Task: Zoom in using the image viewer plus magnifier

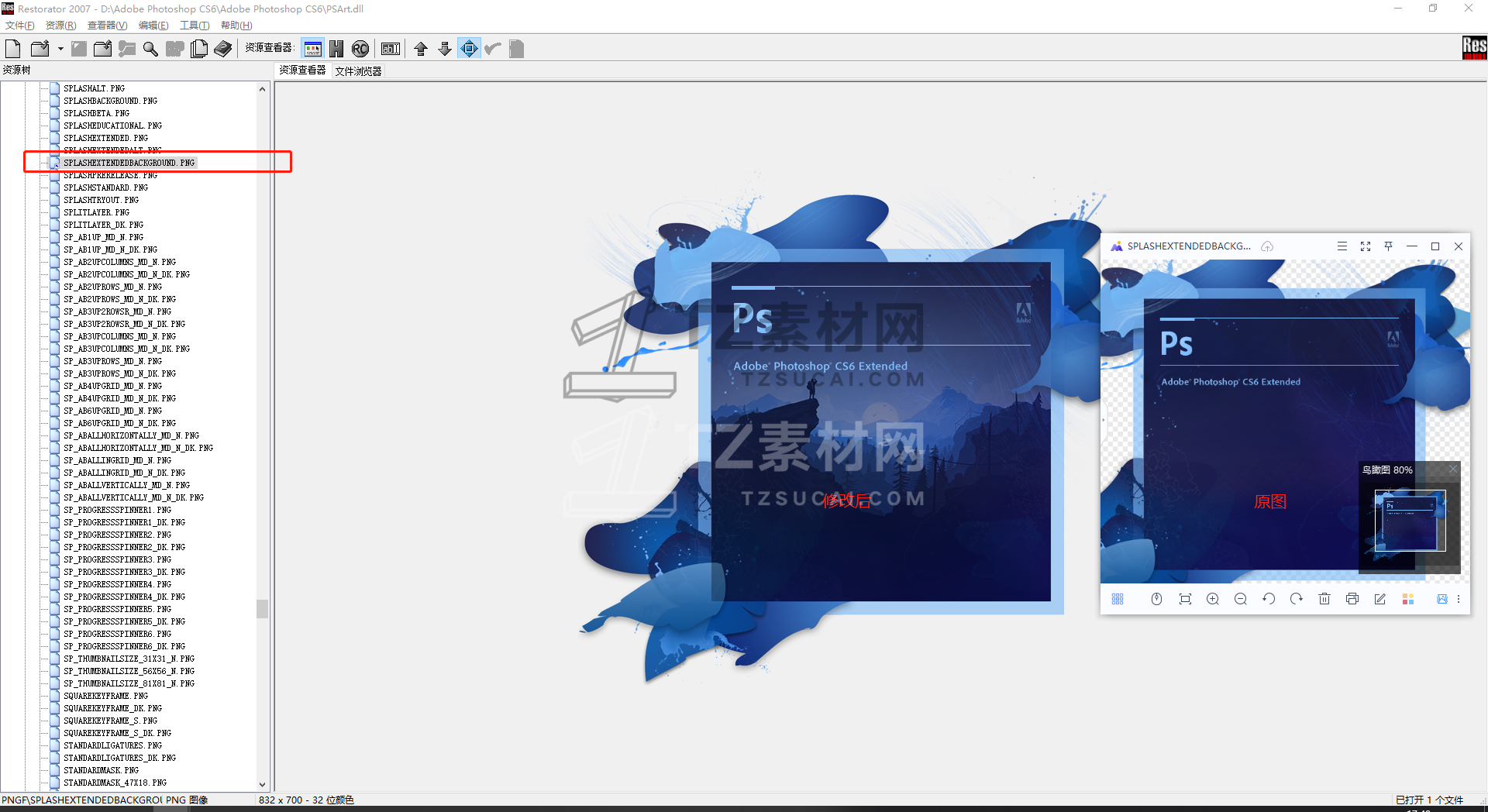Action: (1213, 599)
